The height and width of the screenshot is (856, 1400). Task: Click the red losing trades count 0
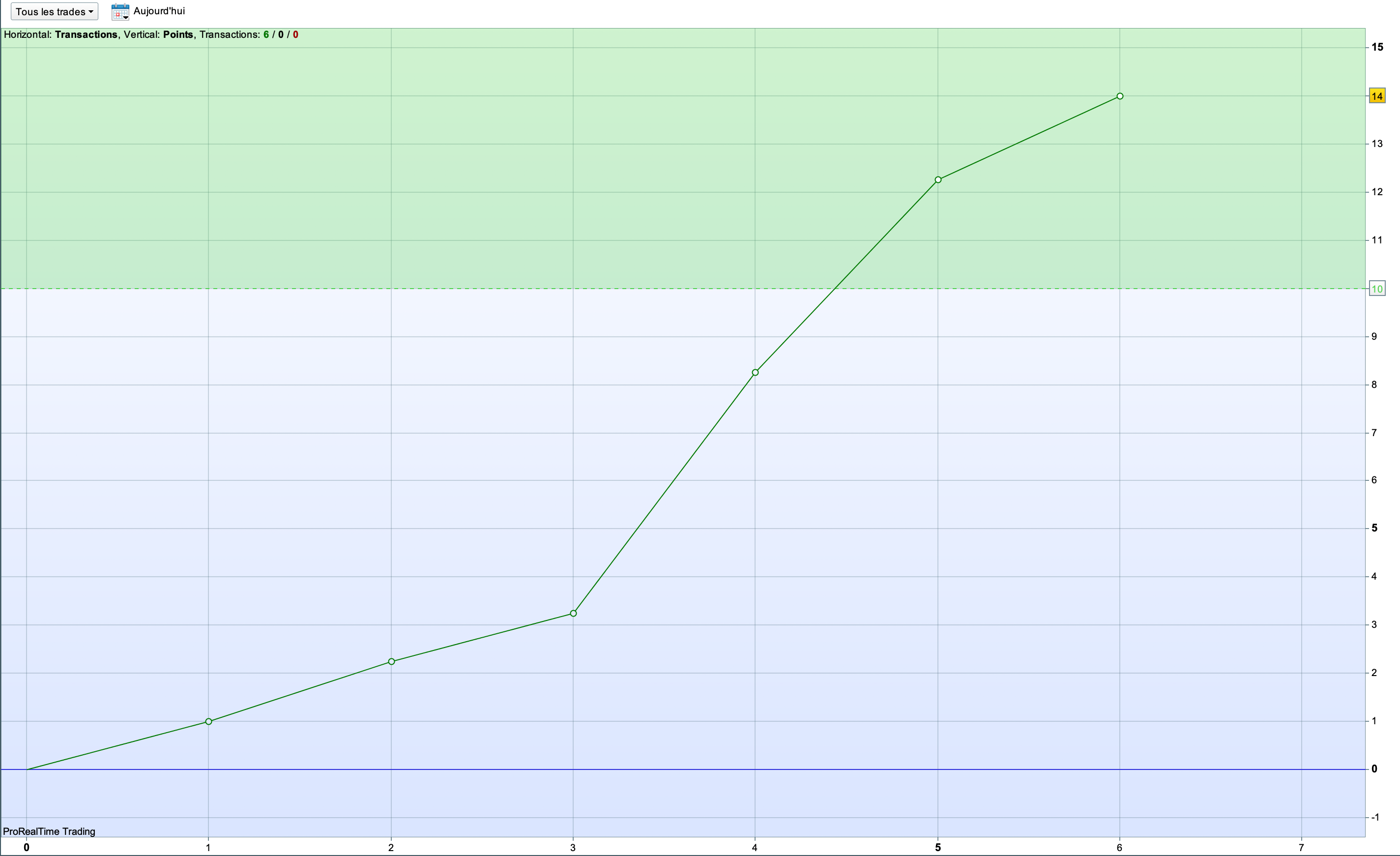(295, 35)
